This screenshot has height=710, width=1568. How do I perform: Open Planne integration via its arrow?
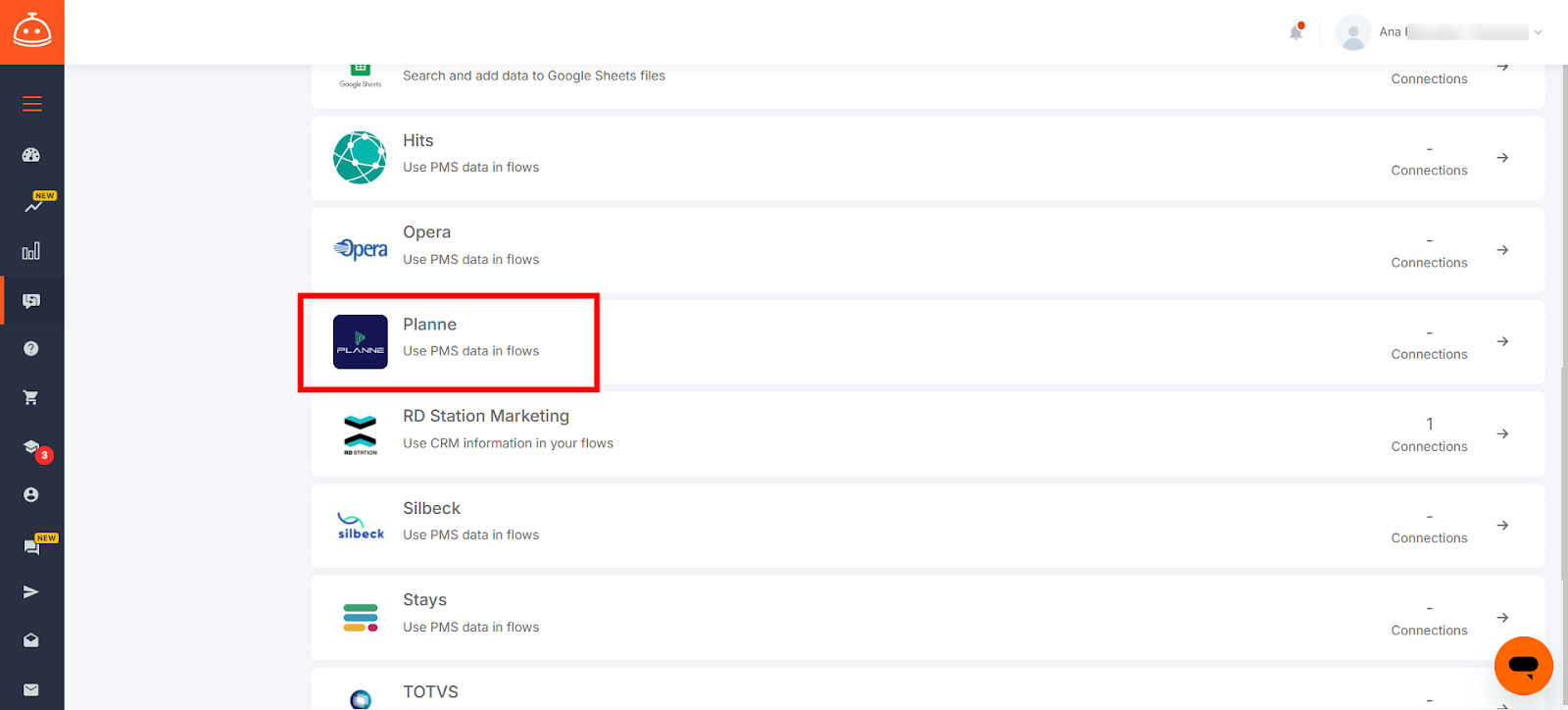pyautogui.click(x=1502, y=341)
